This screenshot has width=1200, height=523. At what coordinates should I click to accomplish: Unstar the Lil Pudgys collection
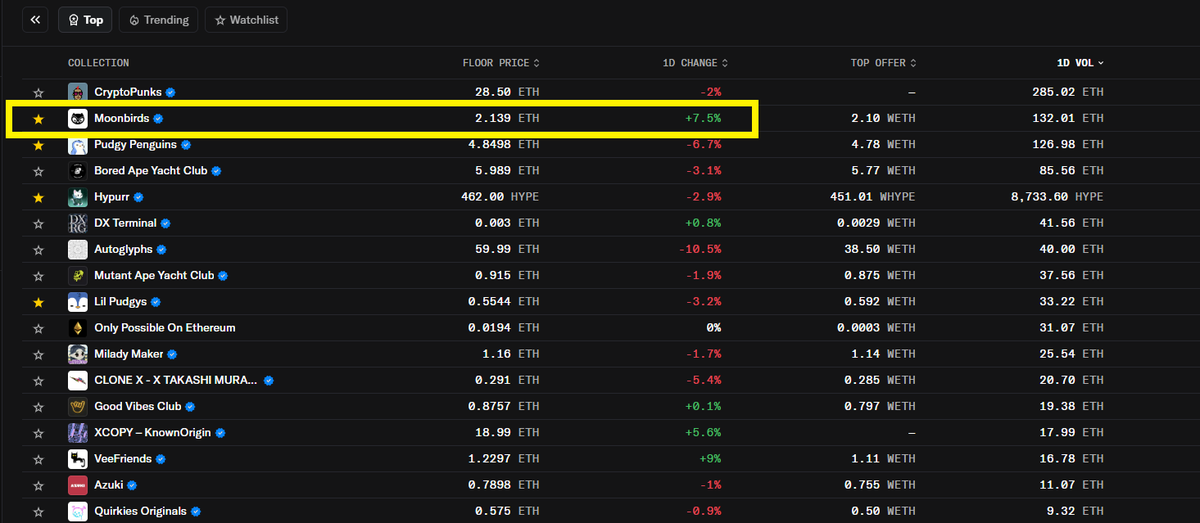point(39,302)
